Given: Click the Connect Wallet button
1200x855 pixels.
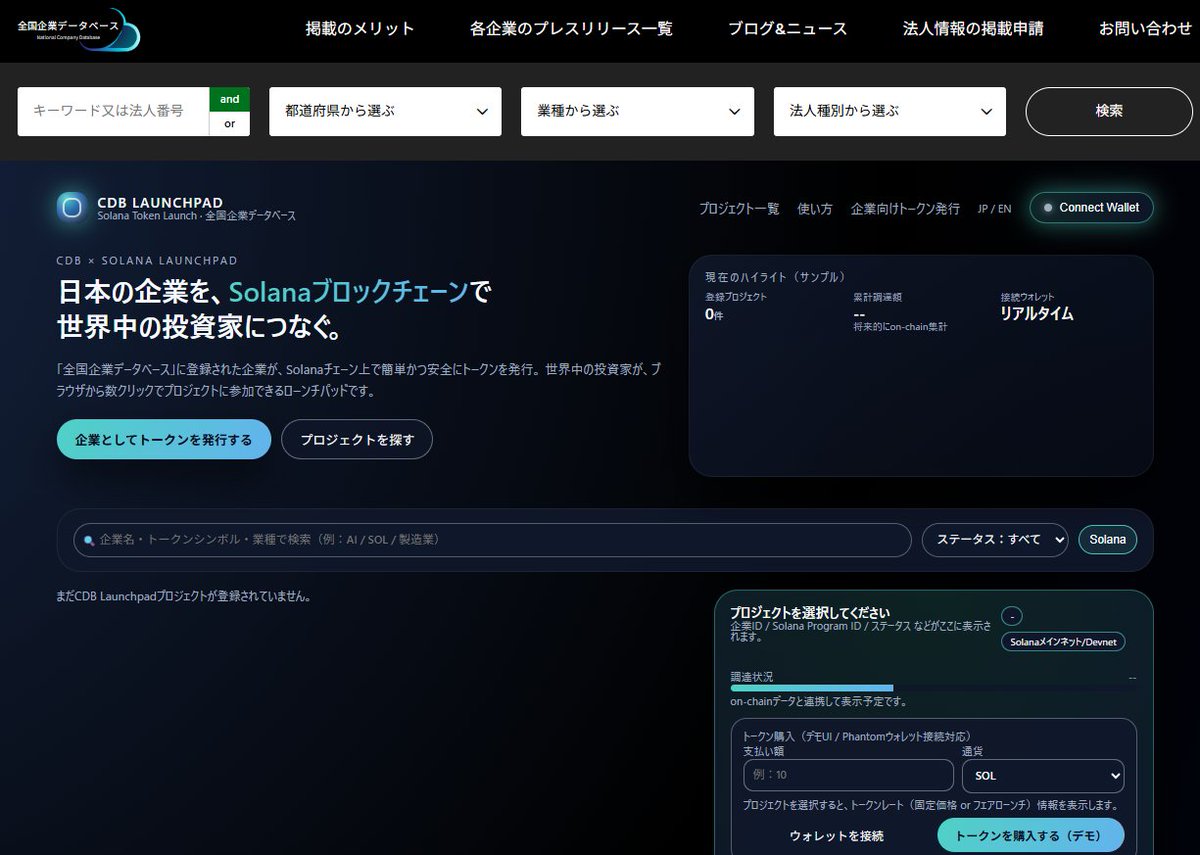Looking at the screenshot, I should (1091, 207).
